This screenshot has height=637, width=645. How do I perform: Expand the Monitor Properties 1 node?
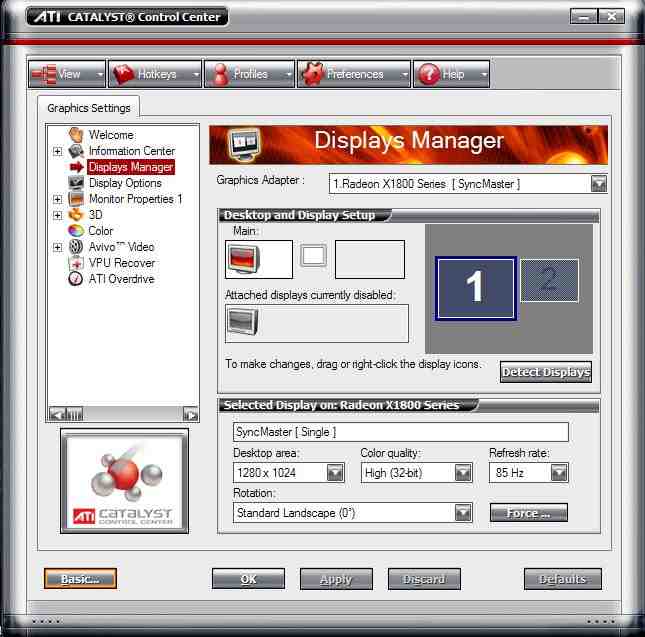tap(58, 199)
